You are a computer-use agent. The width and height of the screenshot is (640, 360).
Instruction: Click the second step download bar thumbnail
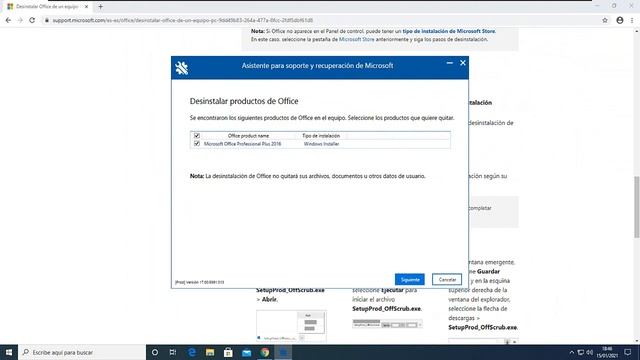tap(387, 324)
